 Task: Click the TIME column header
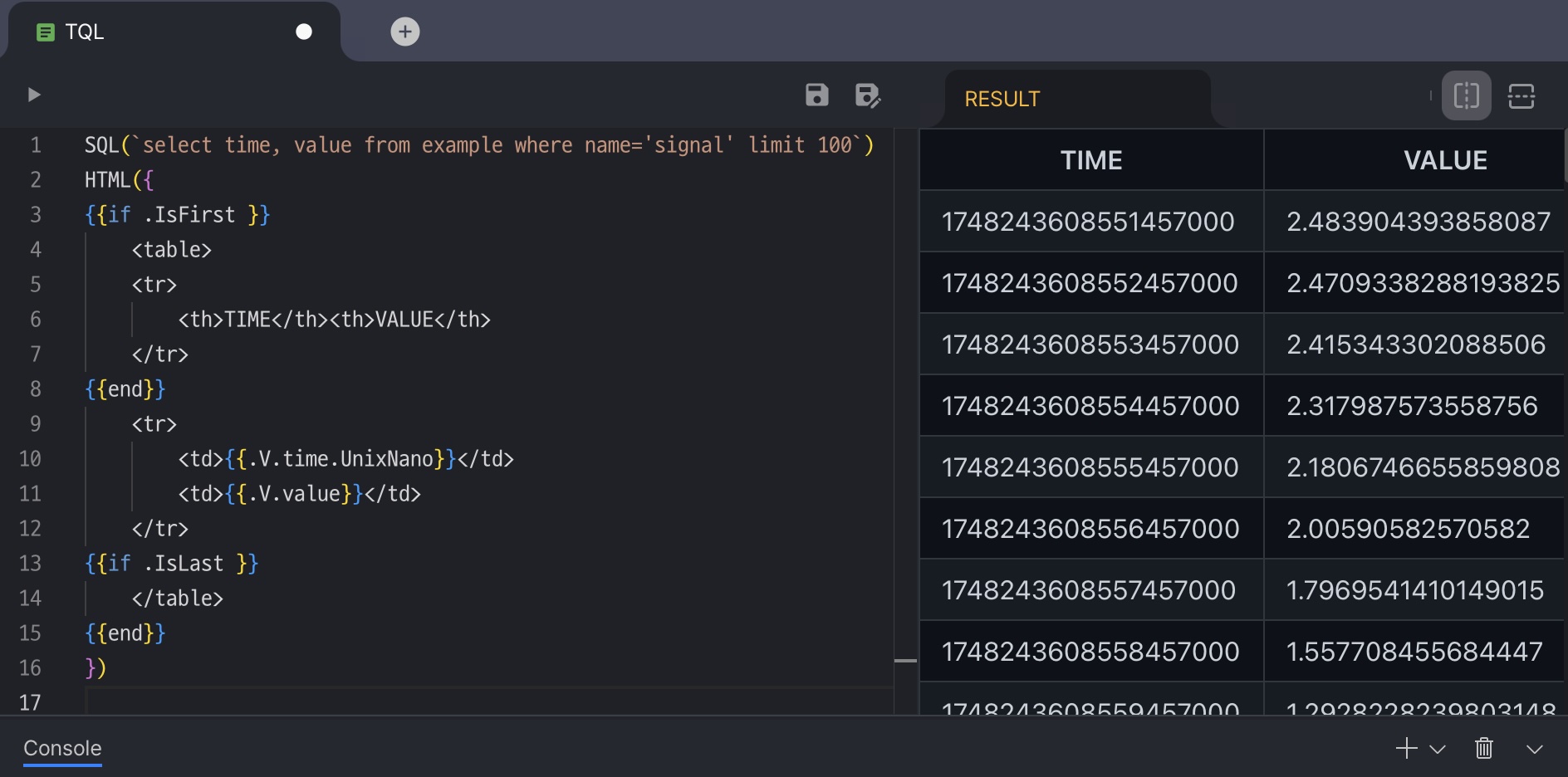(1090, 160)
